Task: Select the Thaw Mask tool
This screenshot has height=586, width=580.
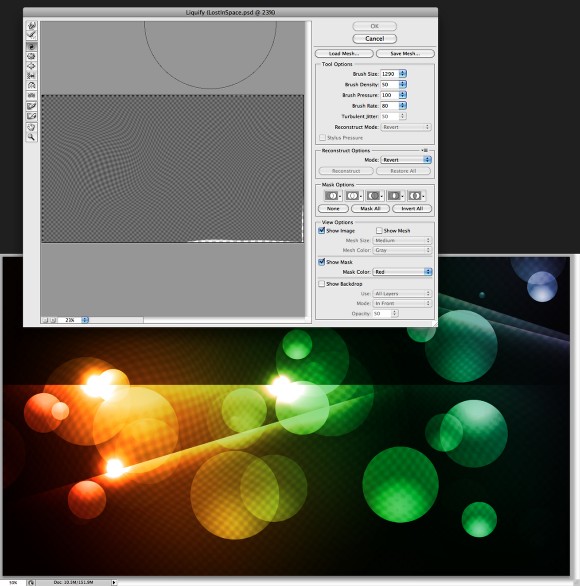Action: point(31,116)
